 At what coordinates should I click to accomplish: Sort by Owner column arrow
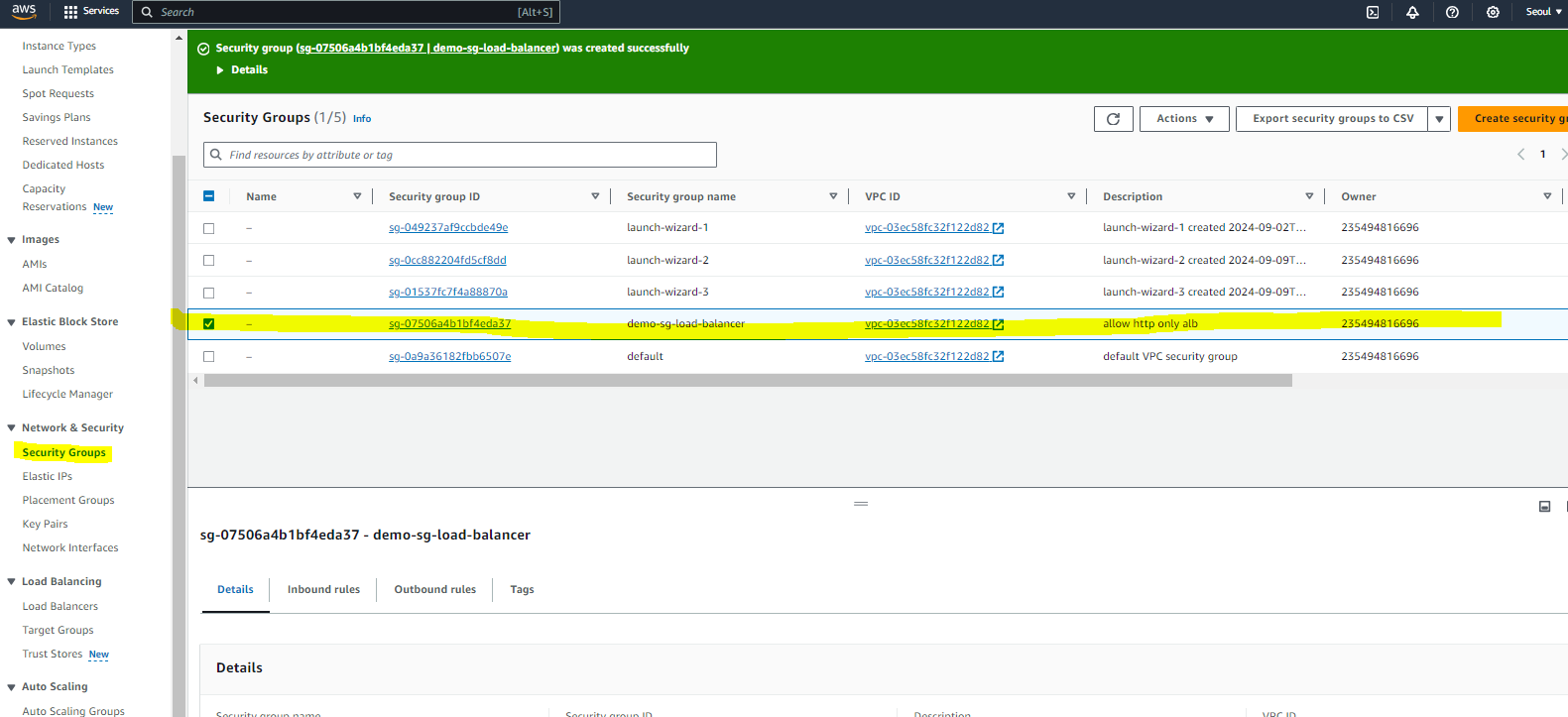(1547, 196)
